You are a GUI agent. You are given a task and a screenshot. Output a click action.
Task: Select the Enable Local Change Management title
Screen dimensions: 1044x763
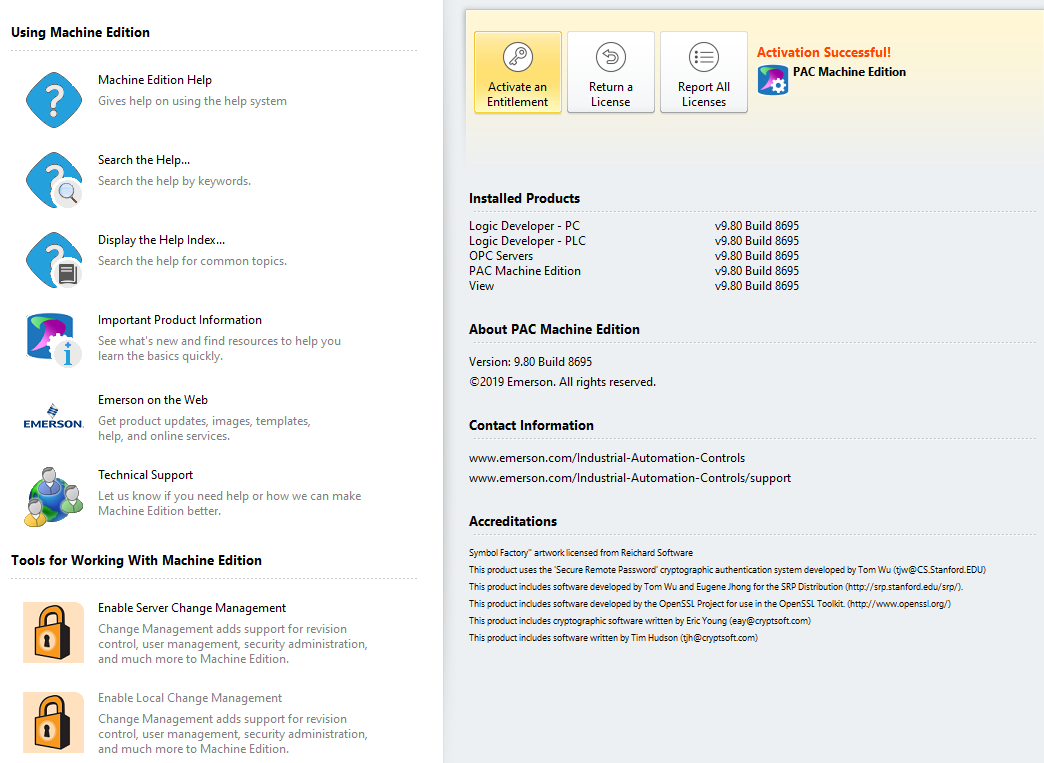(190, 698)
